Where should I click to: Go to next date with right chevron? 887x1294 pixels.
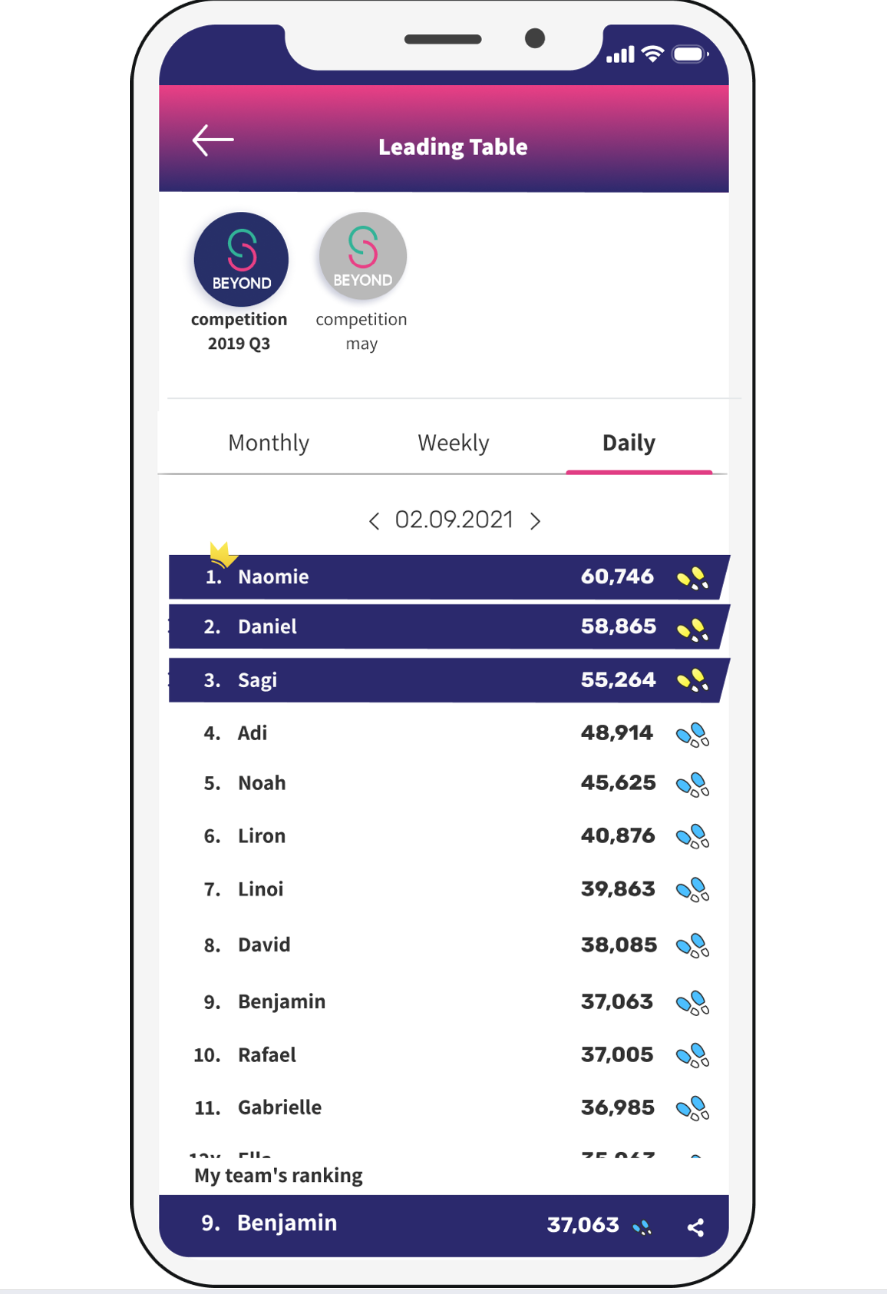(535, 521)
